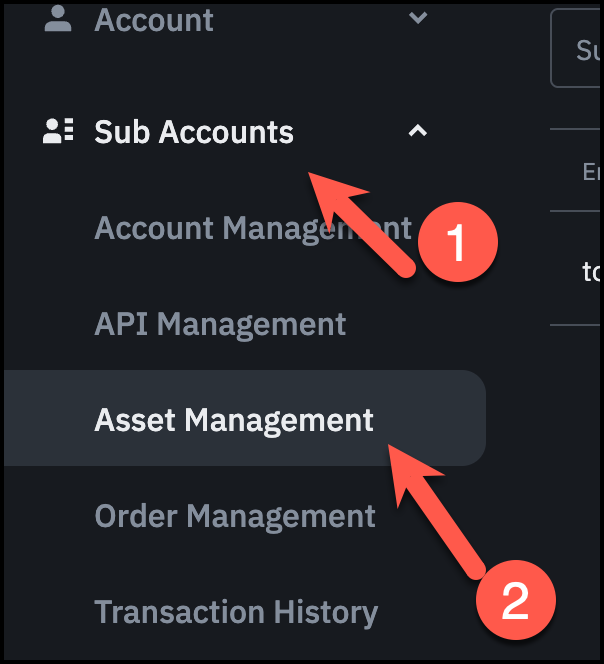Collapse the Sub Accounts chevron

(418, 130)
